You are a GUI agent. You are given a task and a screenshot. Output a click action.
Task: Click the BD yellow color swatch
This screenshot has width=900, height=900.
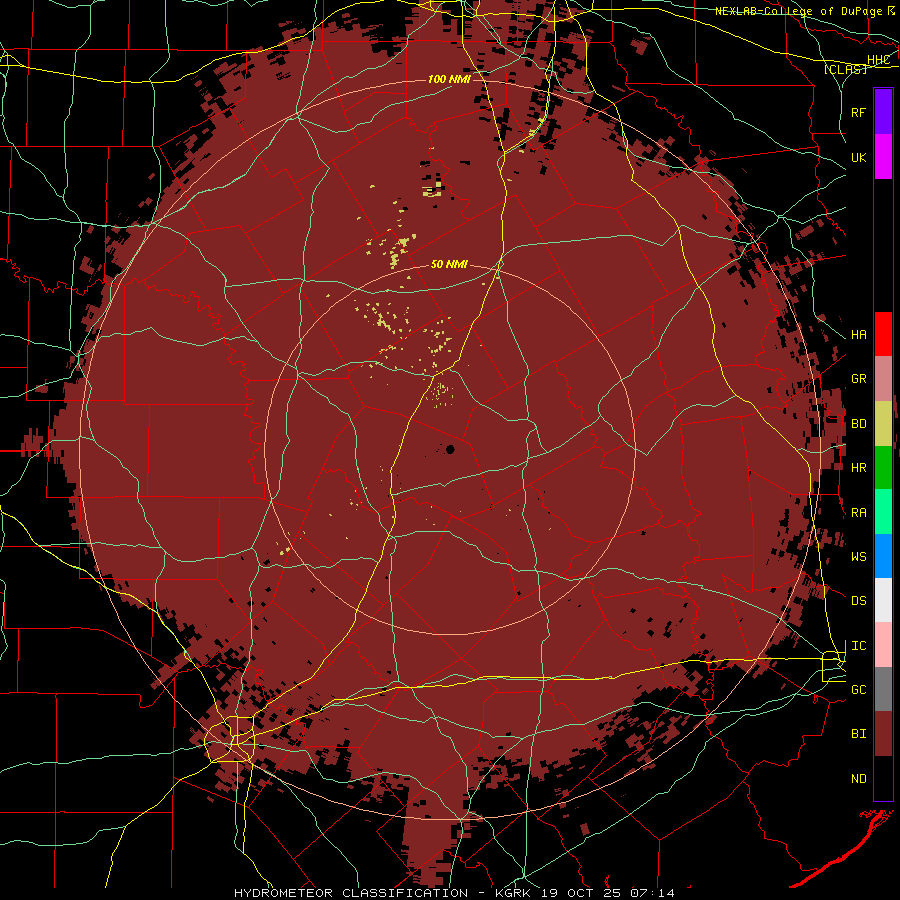pyautogui.click(x=883, y=424)
